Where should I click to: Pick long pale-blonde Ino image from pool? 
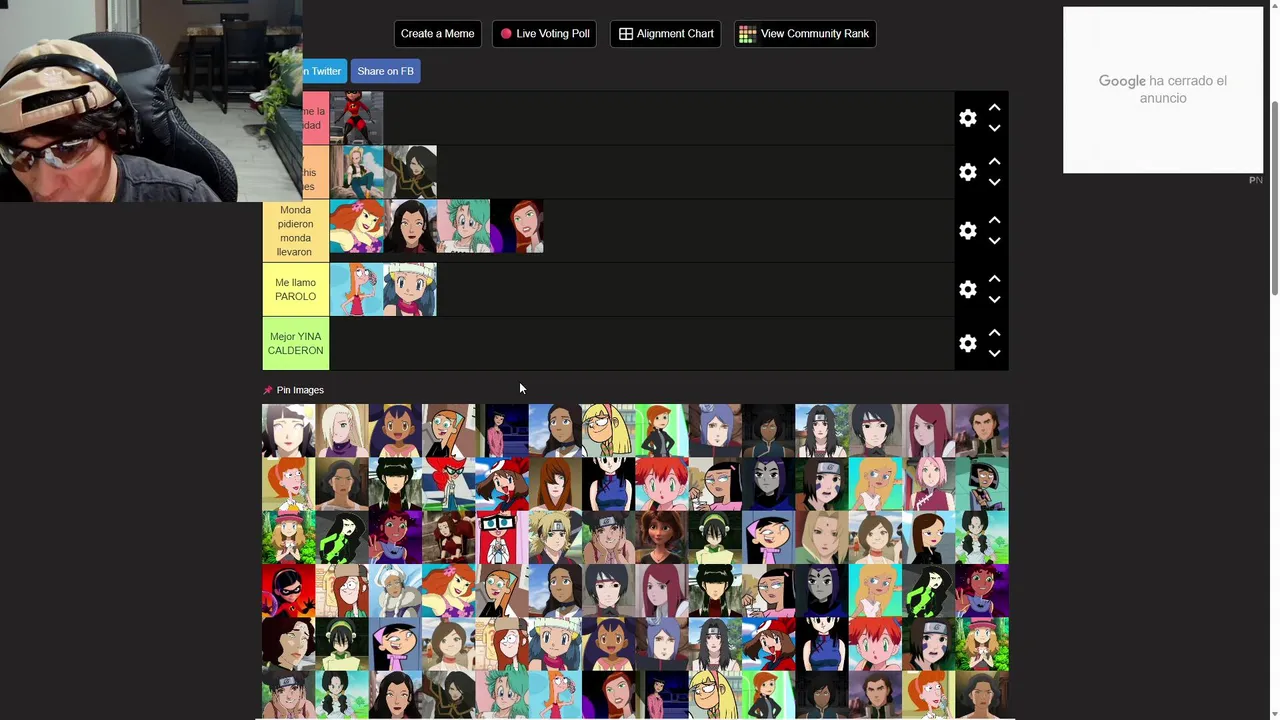342,430
